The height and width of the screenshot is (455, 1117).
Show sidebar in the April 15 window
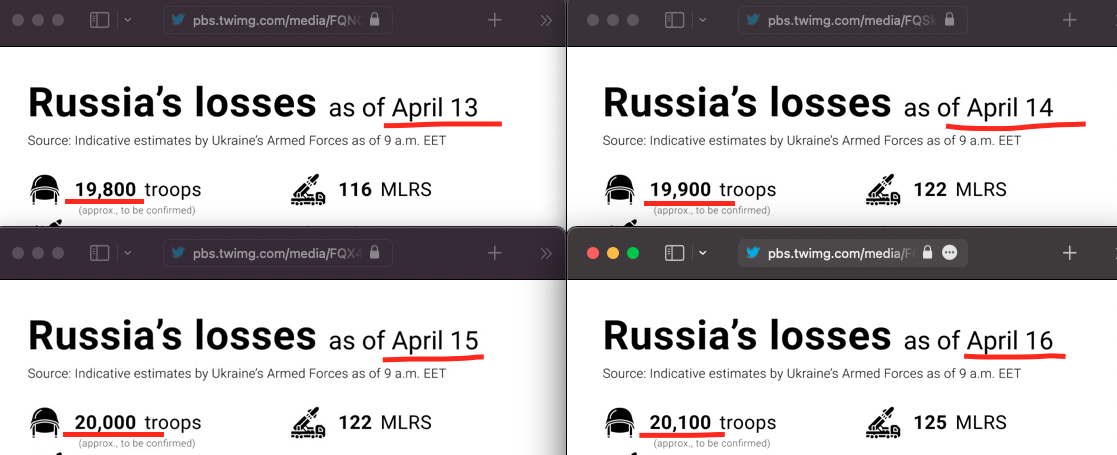click(99, 253)
